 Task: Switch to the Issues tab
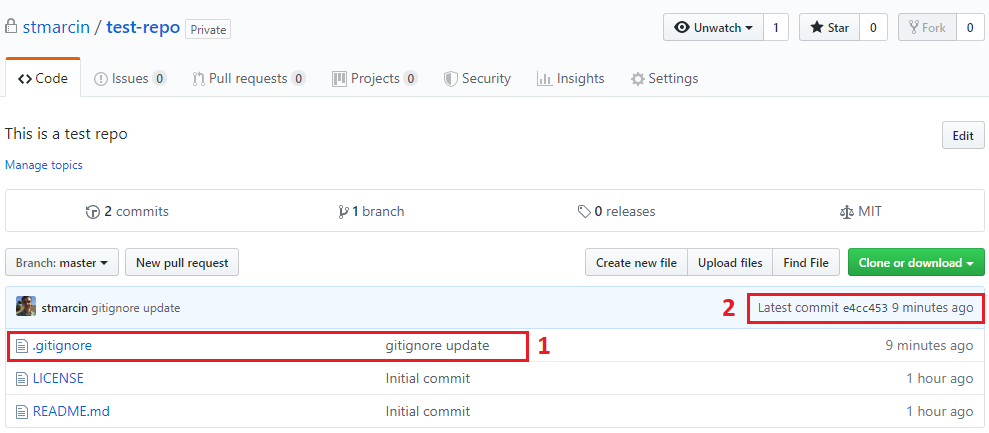(x=130, y=79)
